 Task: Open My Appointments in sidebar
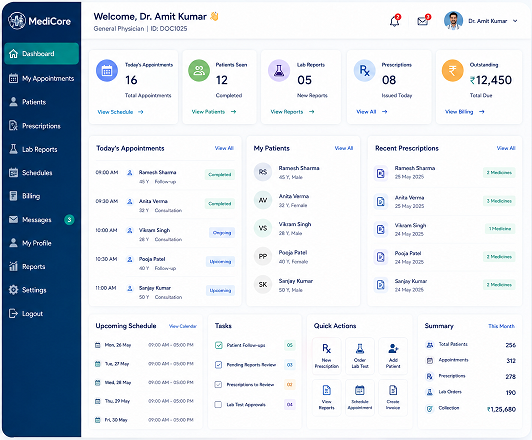pos(41,78)
